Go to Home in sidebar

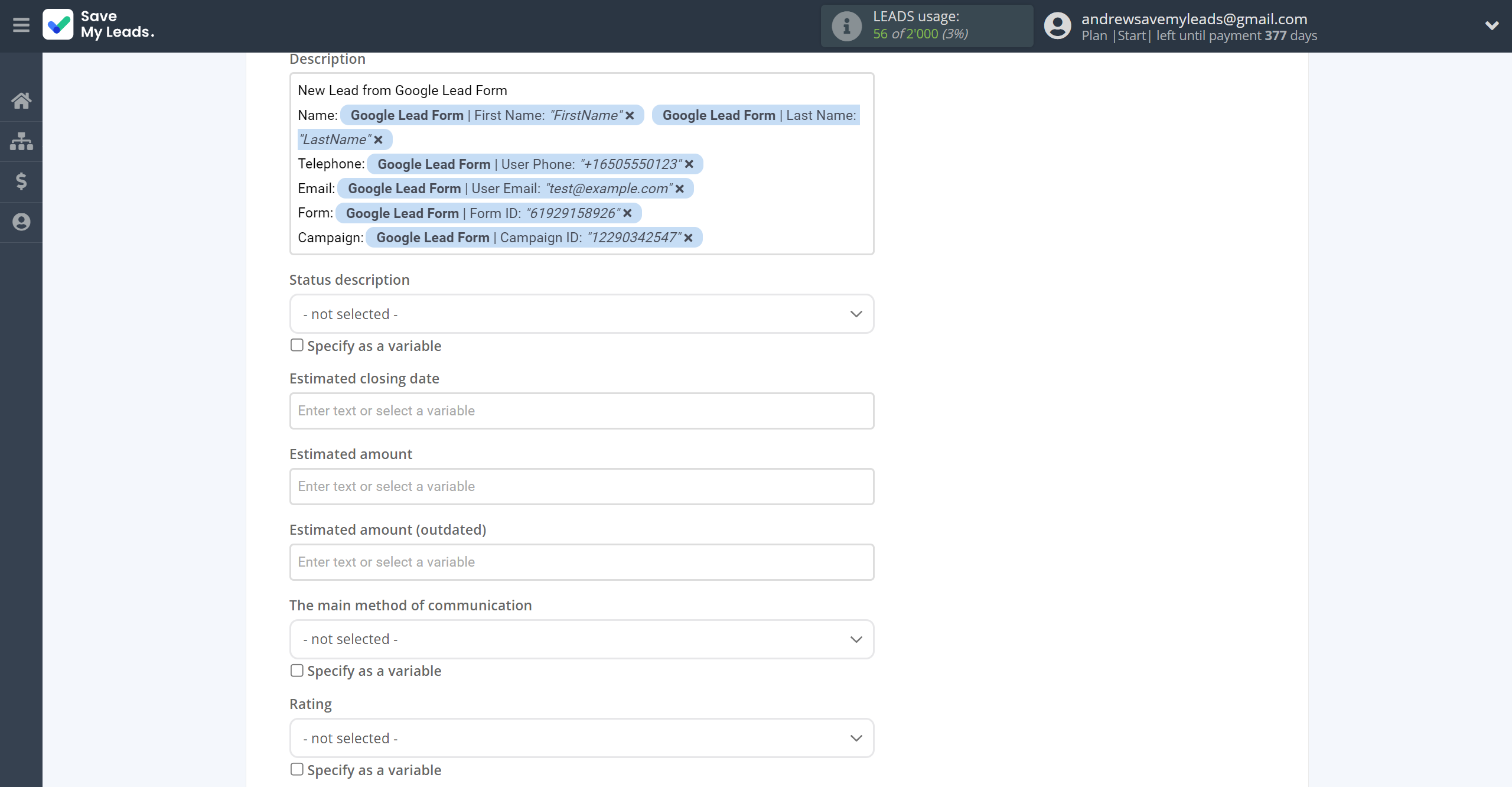[x=21, y=100]
